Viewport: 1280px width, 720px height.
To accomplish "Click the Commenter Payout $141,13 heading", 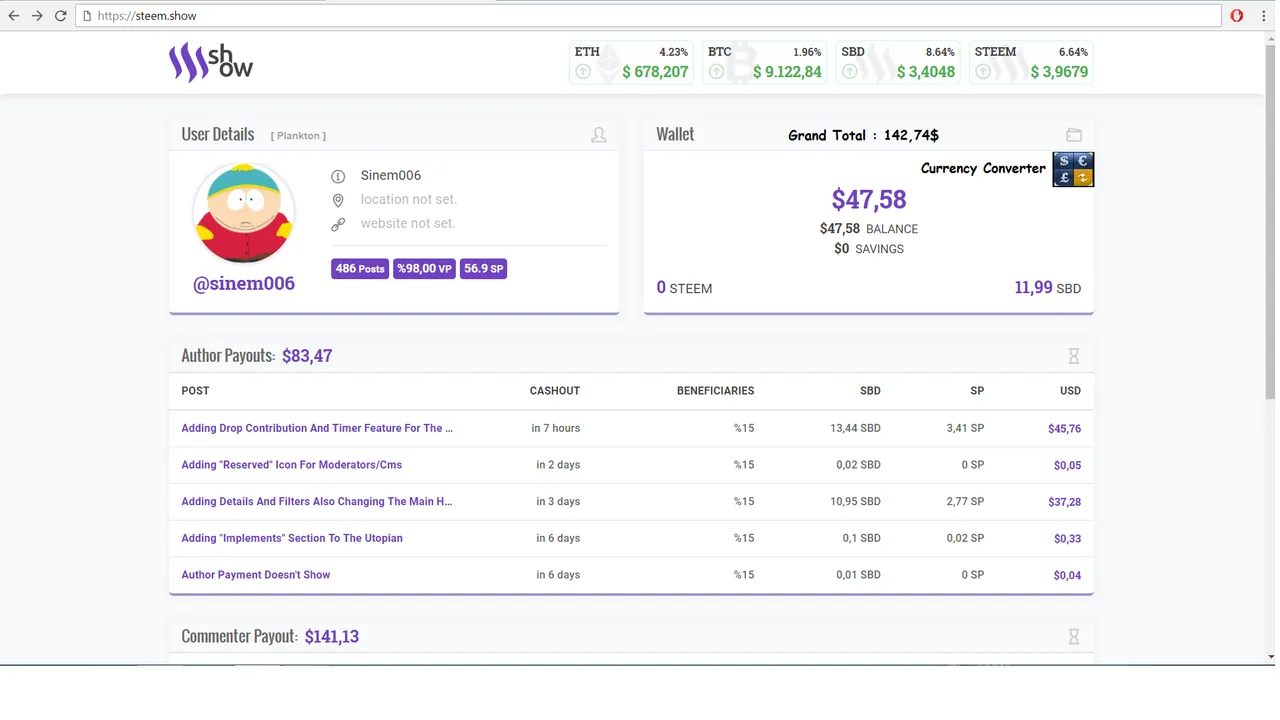I will (x=270, y=637).
